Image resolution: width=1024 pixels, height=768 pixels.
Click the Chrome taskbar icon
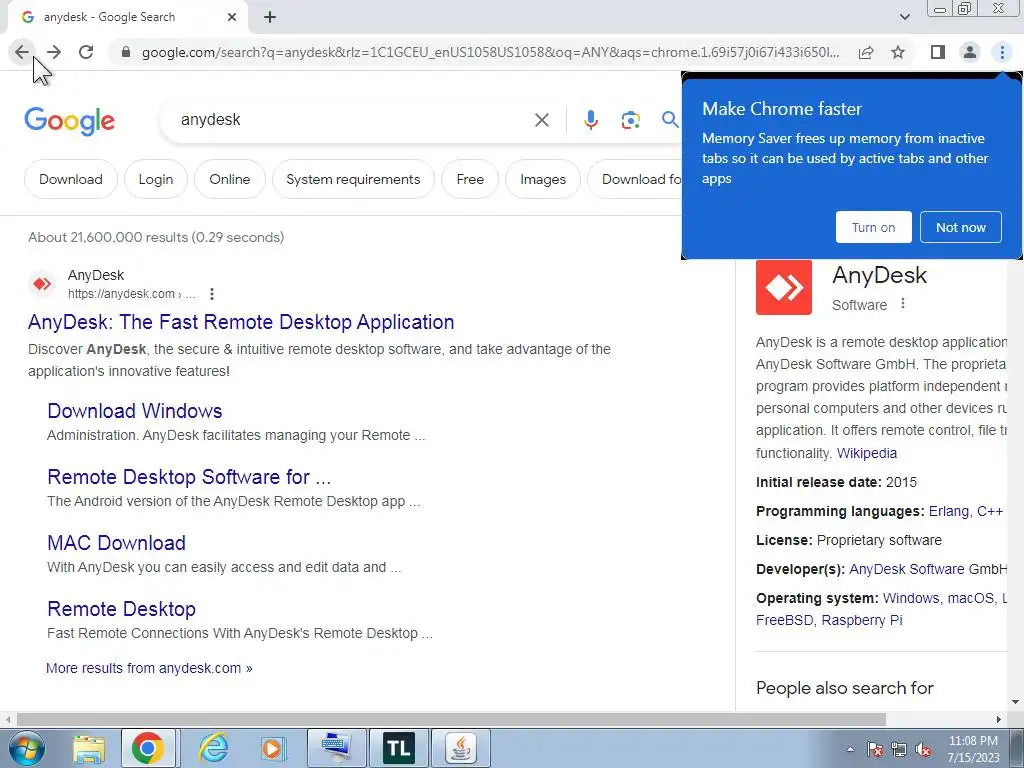click(148, 748)
